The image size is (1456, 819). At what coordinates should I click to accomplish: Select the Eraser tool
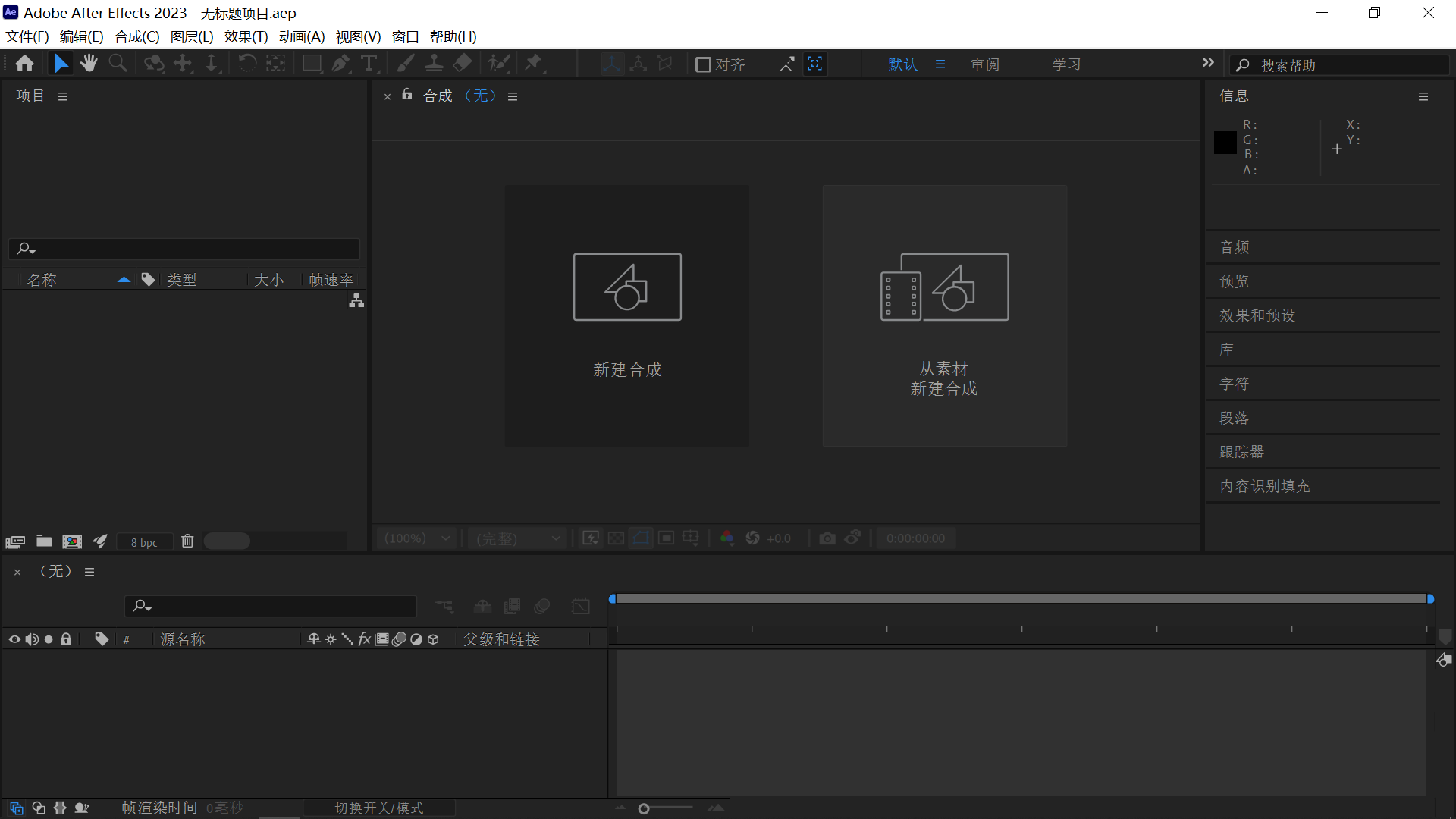click(463, 64)
